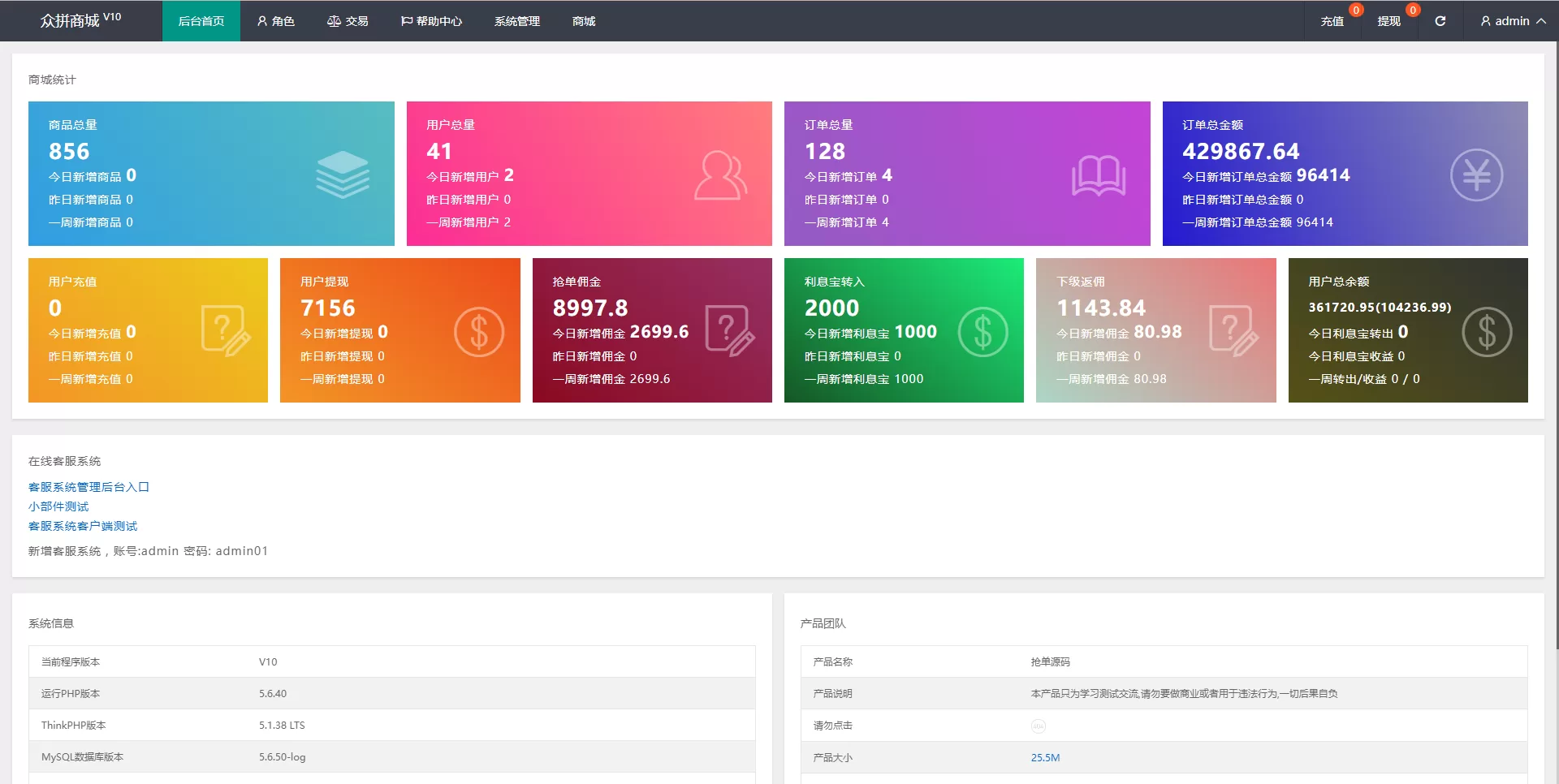The width and height of the screenshot is (1559, 784).
Task: Click the yen icon in 订单总金额 card
Action: pyautogui.click(x=1476, y=175)
